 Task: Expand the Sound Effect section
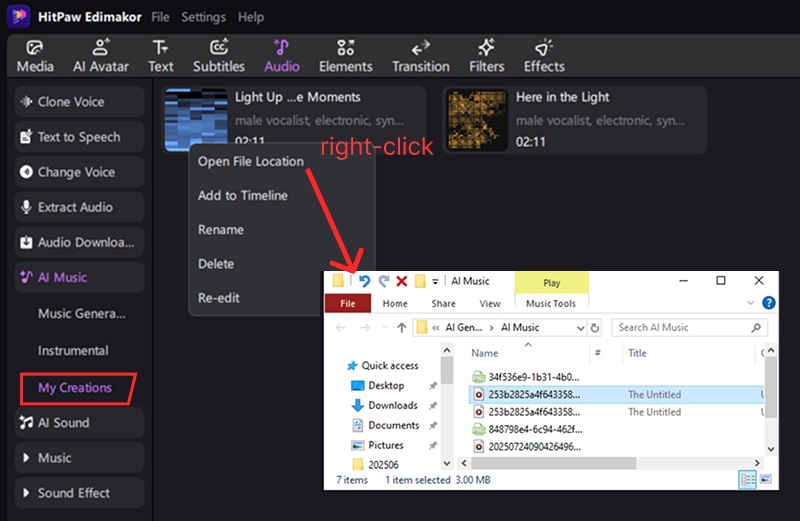79,493
